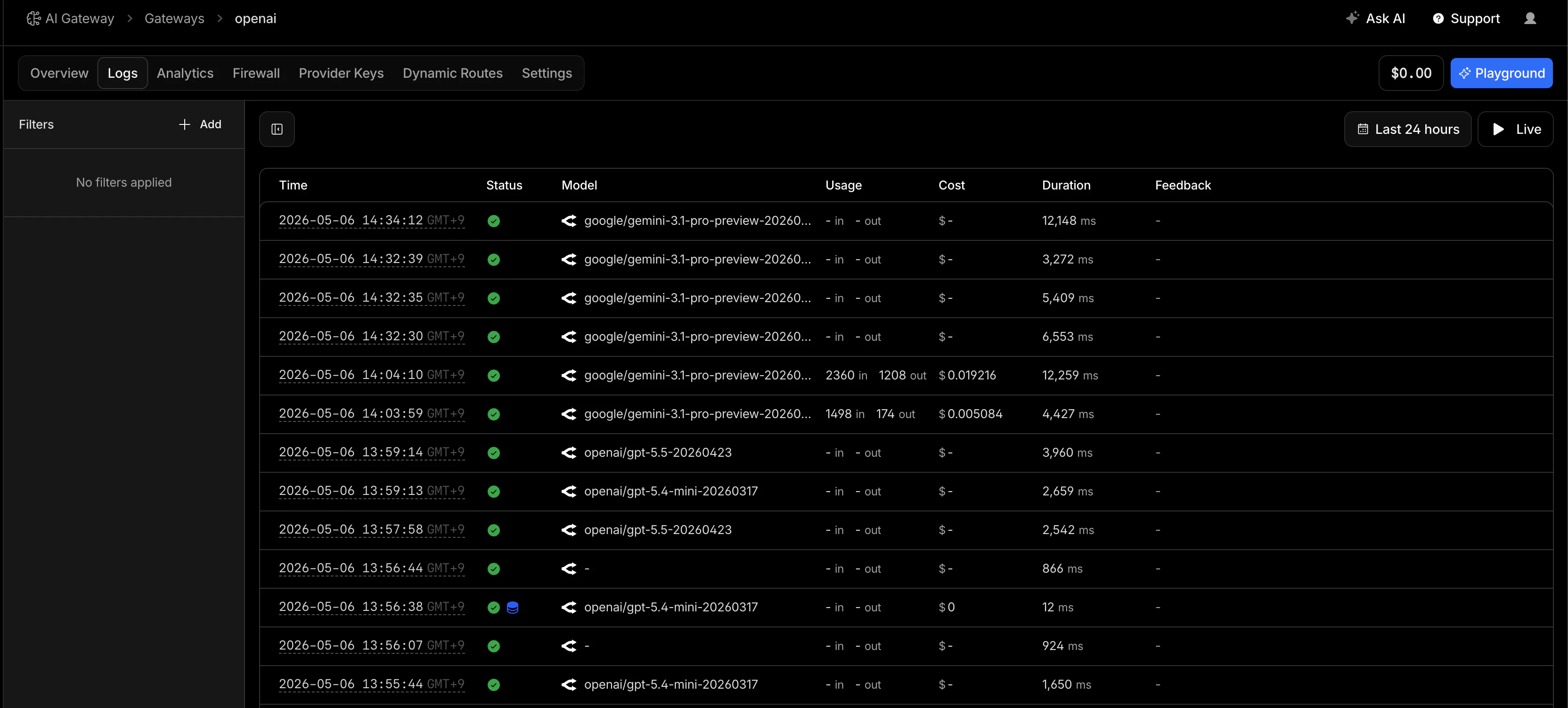Select the cost value $0.019216

tap(967, 376)
